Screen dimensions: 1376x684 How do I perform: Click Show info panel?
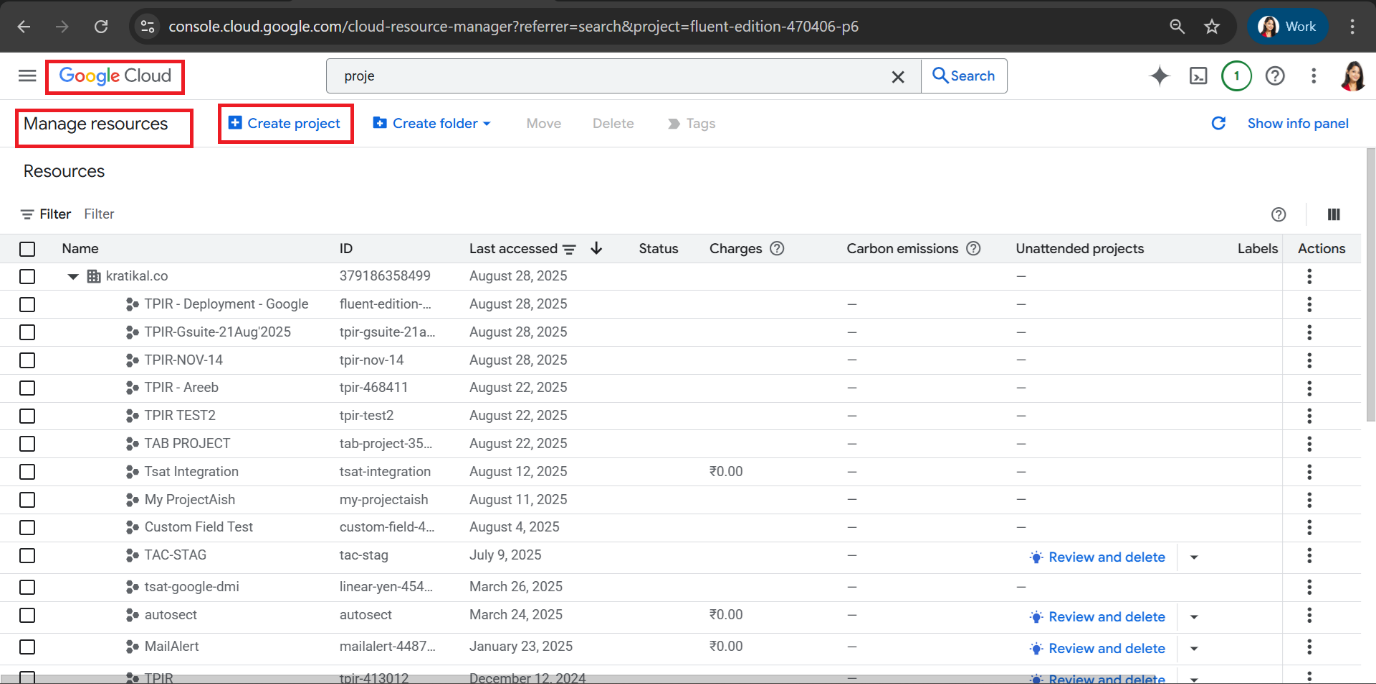(x=1298, y=124)
